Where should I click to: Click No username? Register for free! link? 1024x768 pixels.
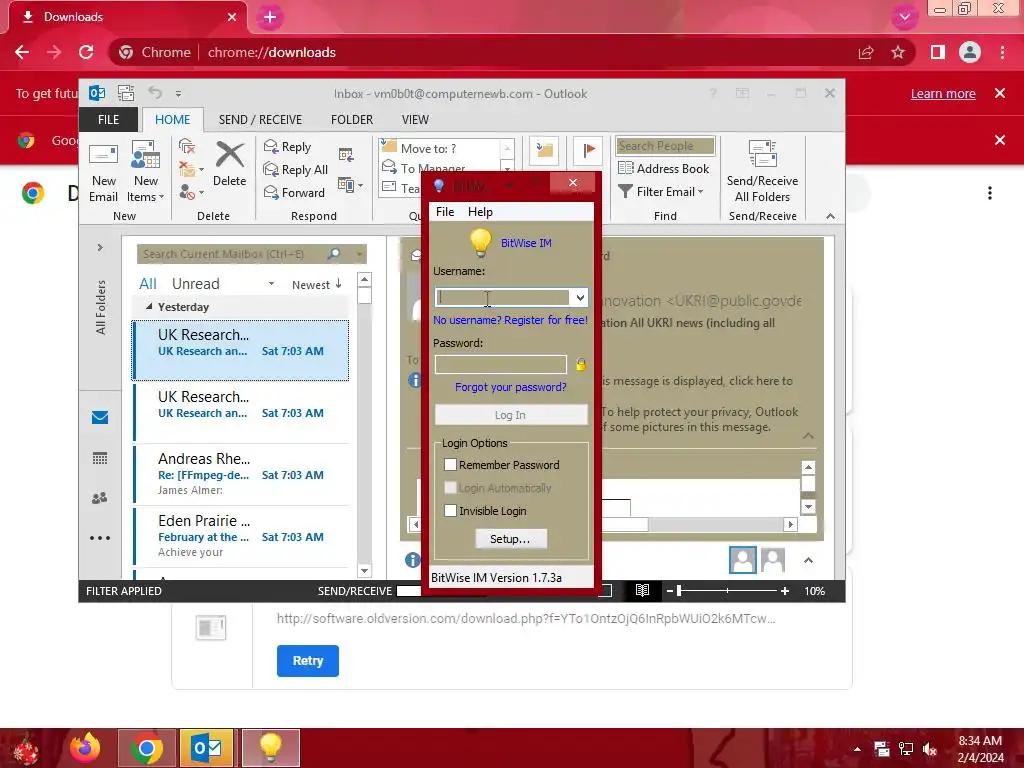pyautogui.click(x=510, y=320)
